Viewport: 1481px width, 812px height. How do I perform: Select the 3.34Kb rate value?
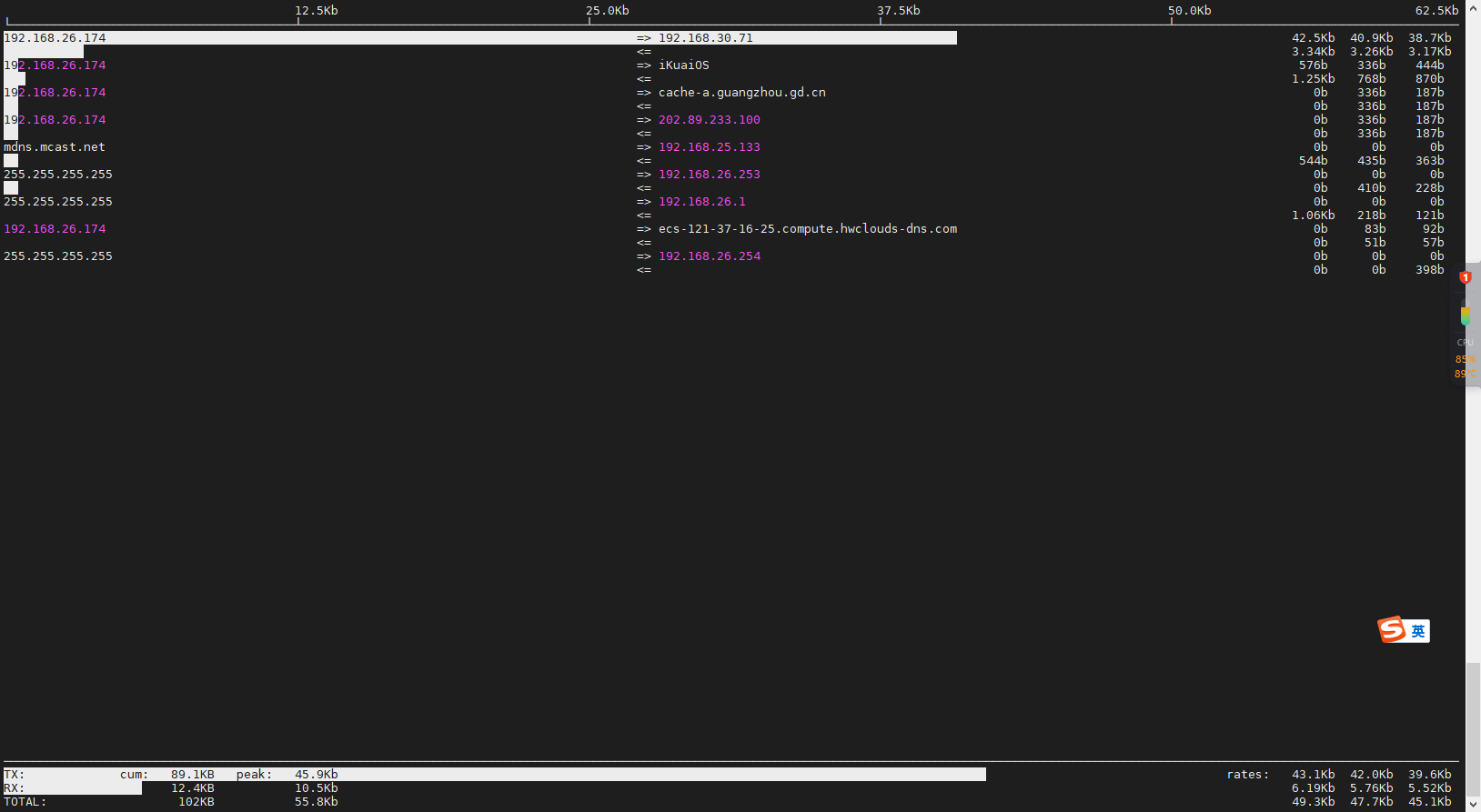pyautogui.click(x=1314, y=51)
